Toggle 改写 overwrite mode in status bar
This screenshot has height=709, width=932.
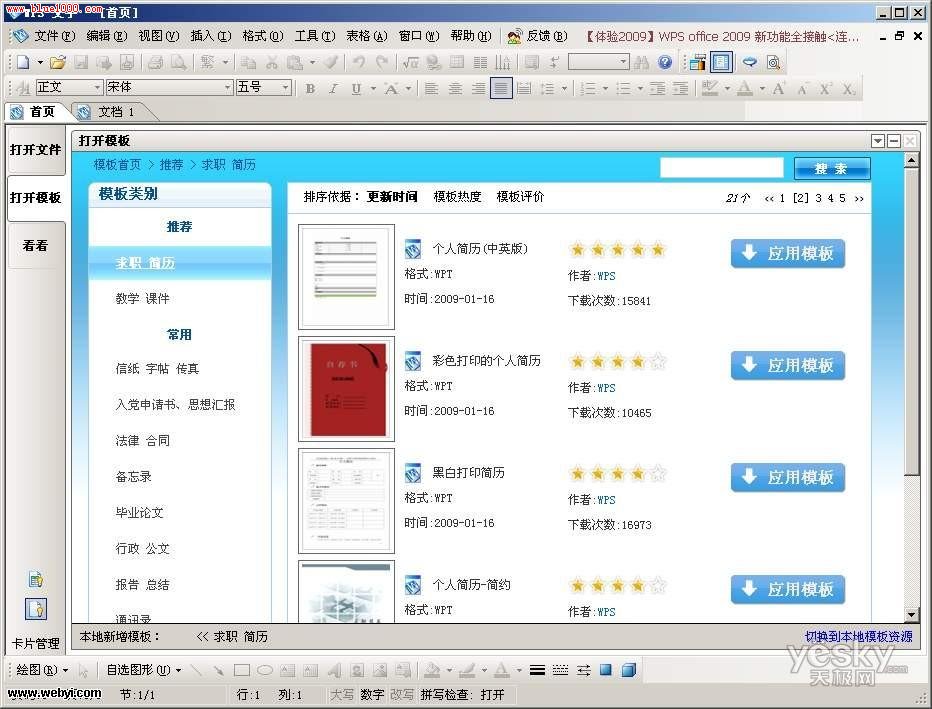coord(401,694)
